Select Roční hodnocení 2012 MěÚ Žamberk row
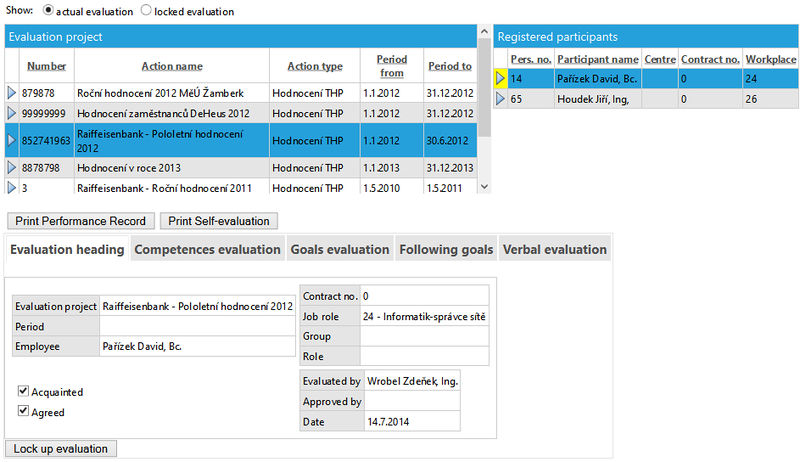Viewport: 800px width, 462px height. tap(241, 93)
